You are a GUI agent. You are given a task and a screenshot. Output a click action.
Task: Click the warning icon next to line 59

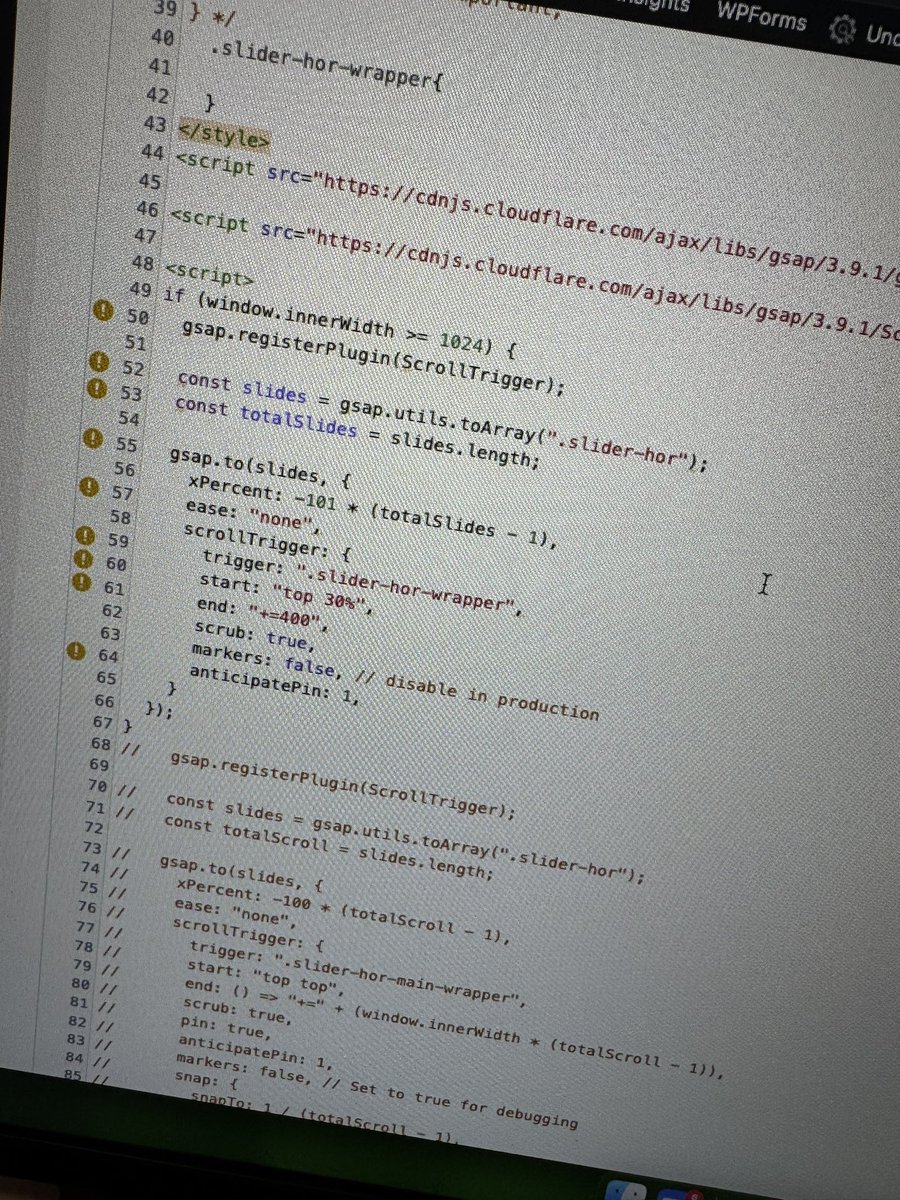(87, 536)
